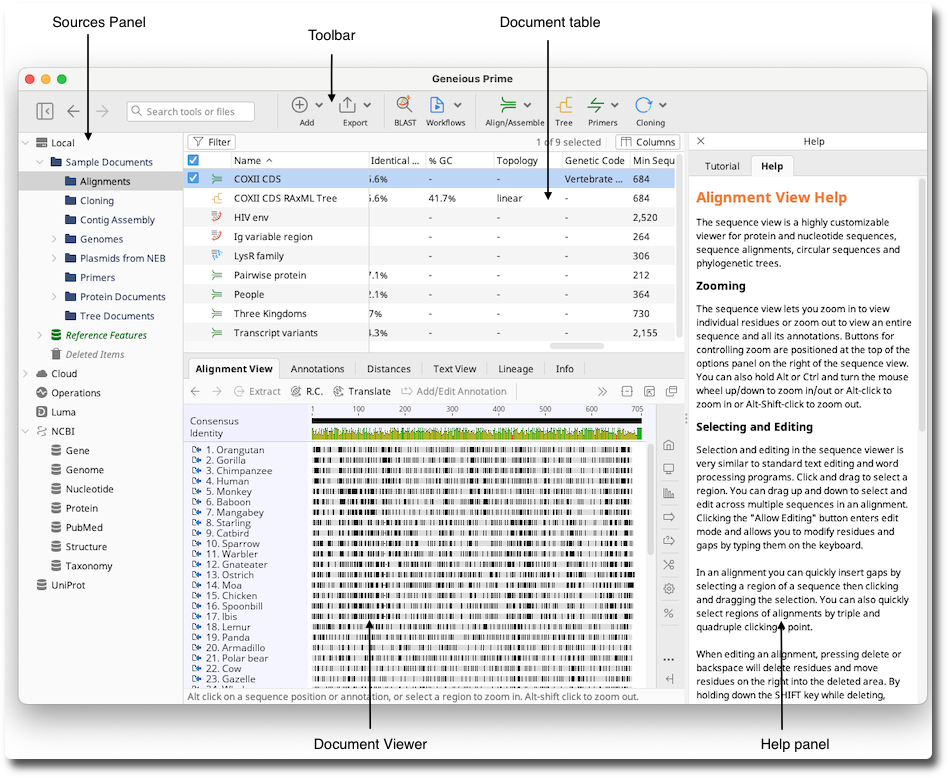This screenshot has height=778, width=949.
Task: Click Add/Edit Annotation
Action: click(454, 391)
